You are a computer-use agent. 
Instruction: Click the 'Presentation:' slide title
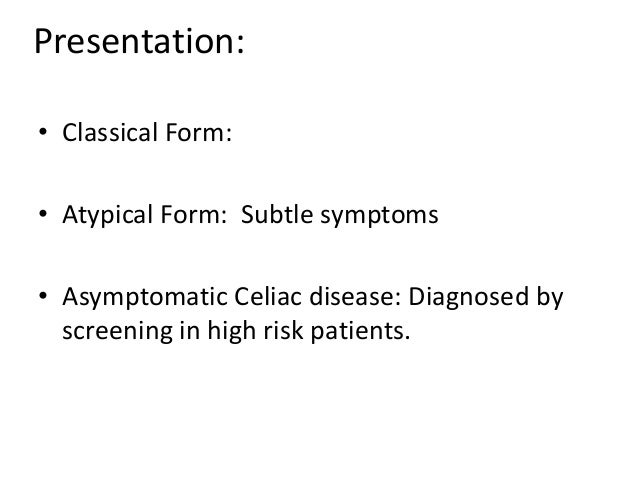[139, 42]
